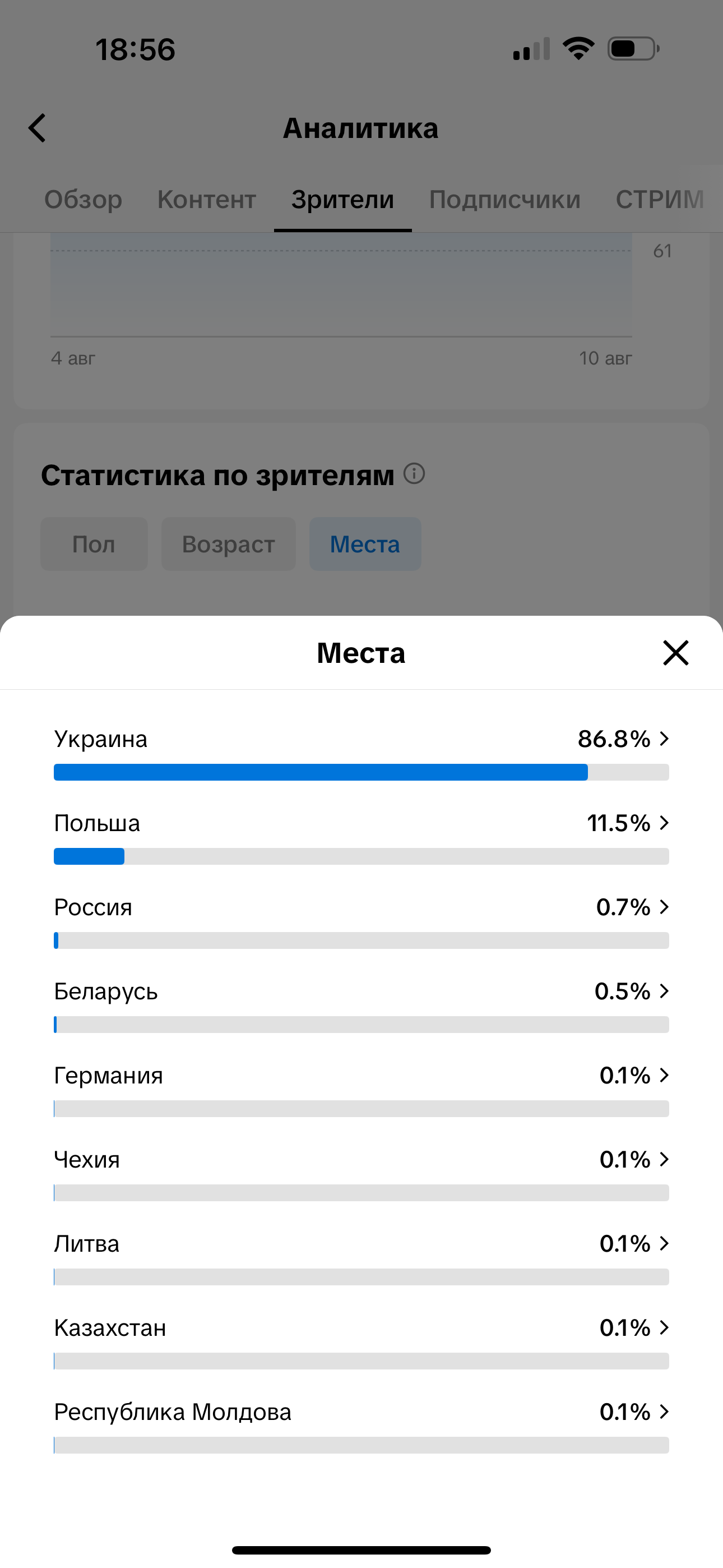Select the Пол filter chip
The image size is (723, 1568).
tap(94, 544)
